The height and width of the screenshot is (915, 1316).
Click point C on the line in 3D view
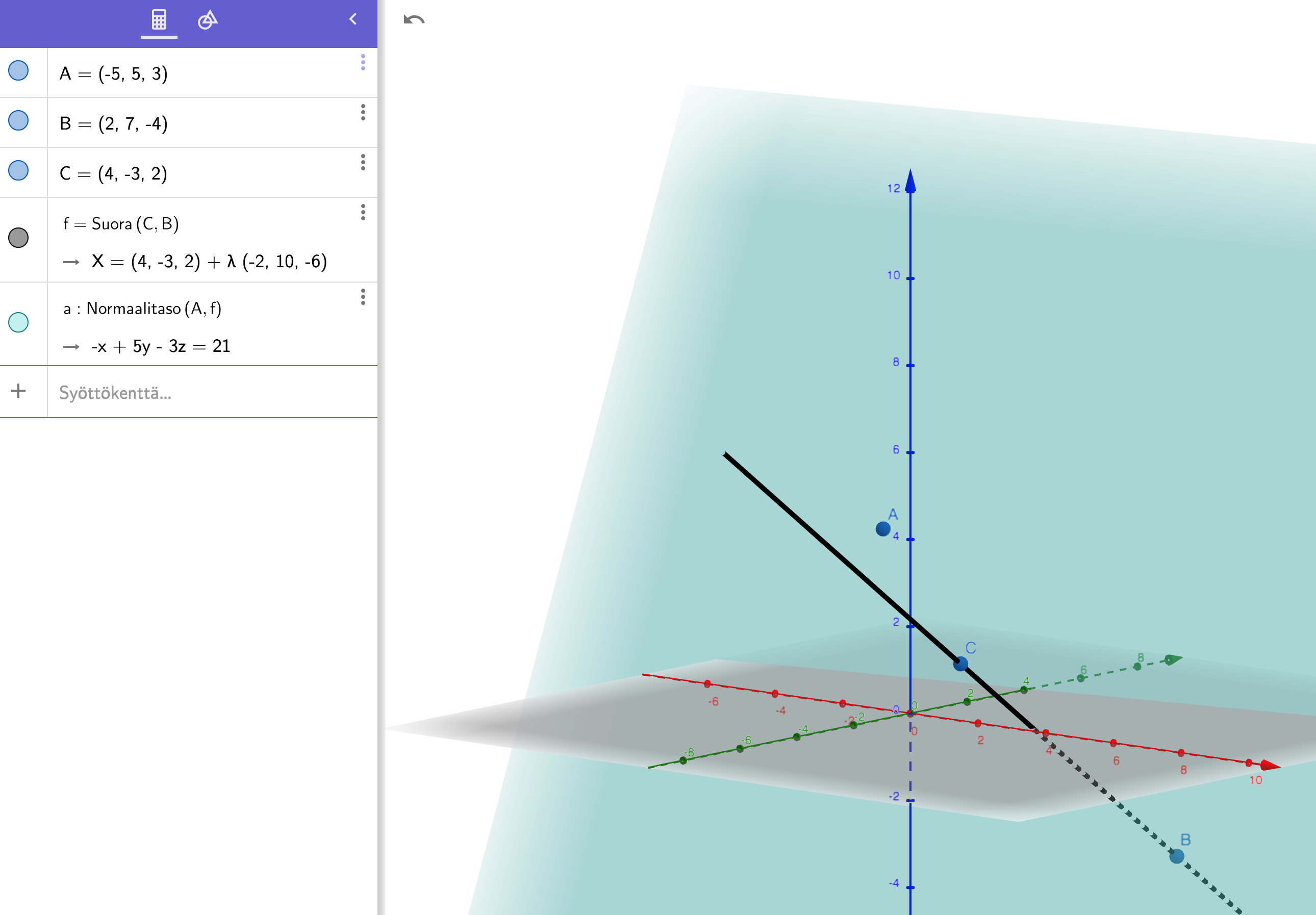(x=960, y=664)
